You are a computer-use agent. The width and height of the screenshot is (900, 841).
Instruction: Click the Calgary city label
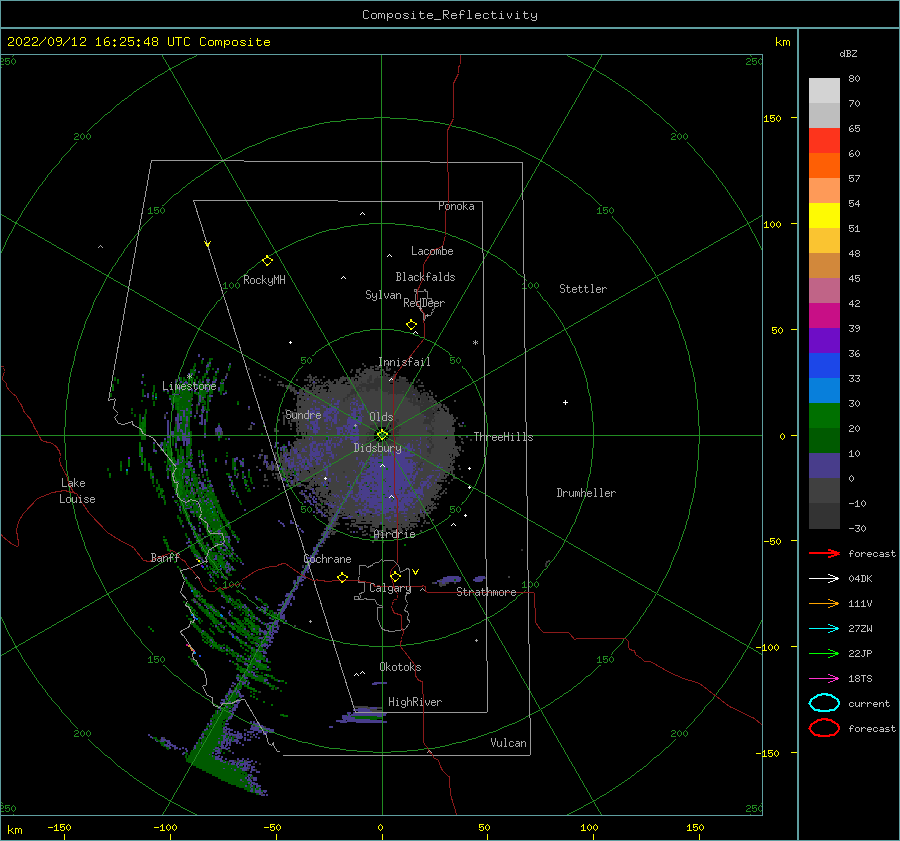point(390,588)
